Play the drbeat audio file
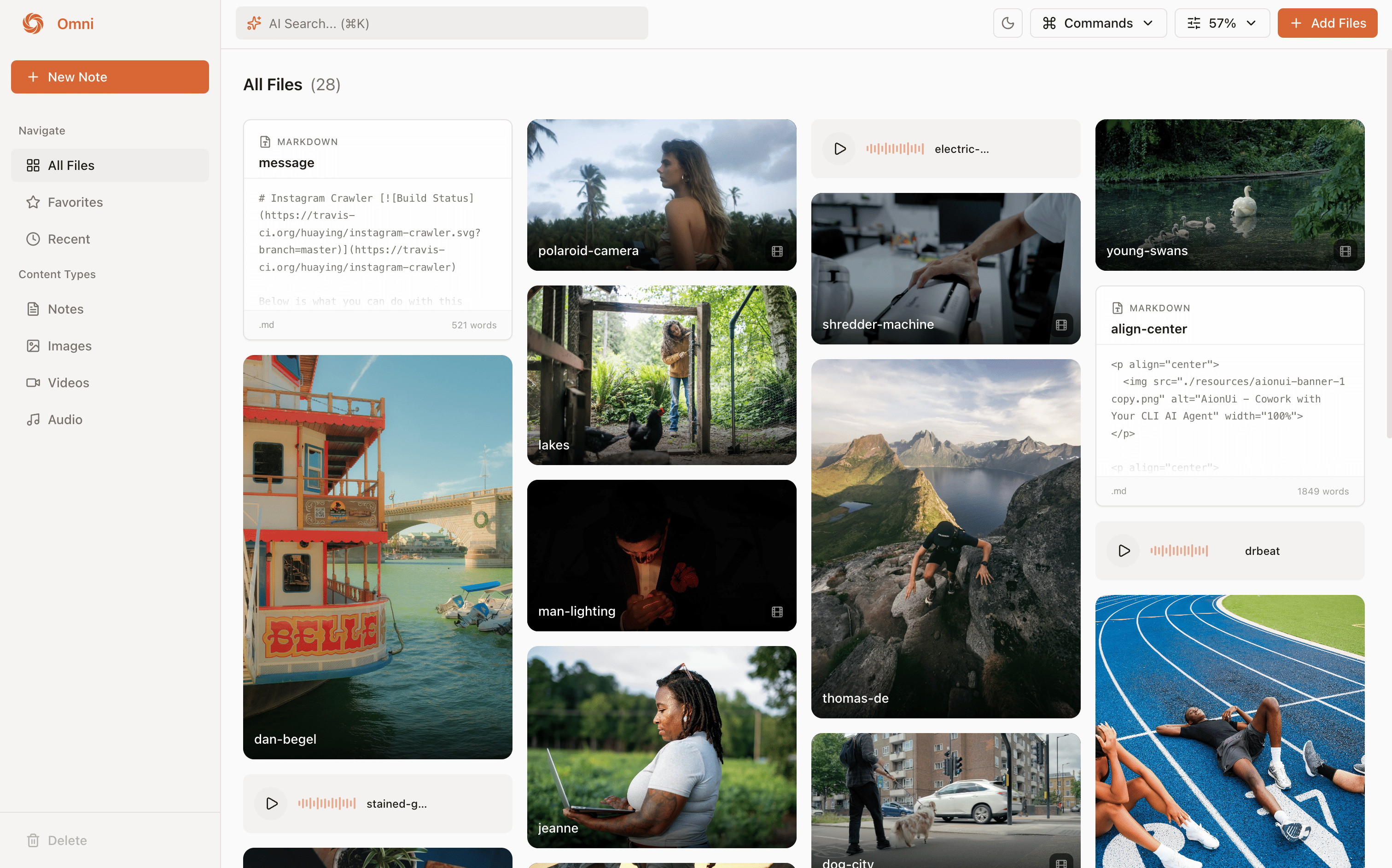 point(1124,551)
